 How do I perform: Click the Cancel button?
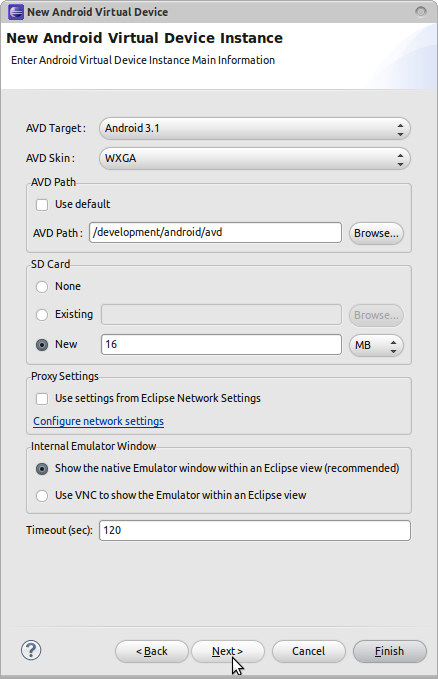coord(308,651)
